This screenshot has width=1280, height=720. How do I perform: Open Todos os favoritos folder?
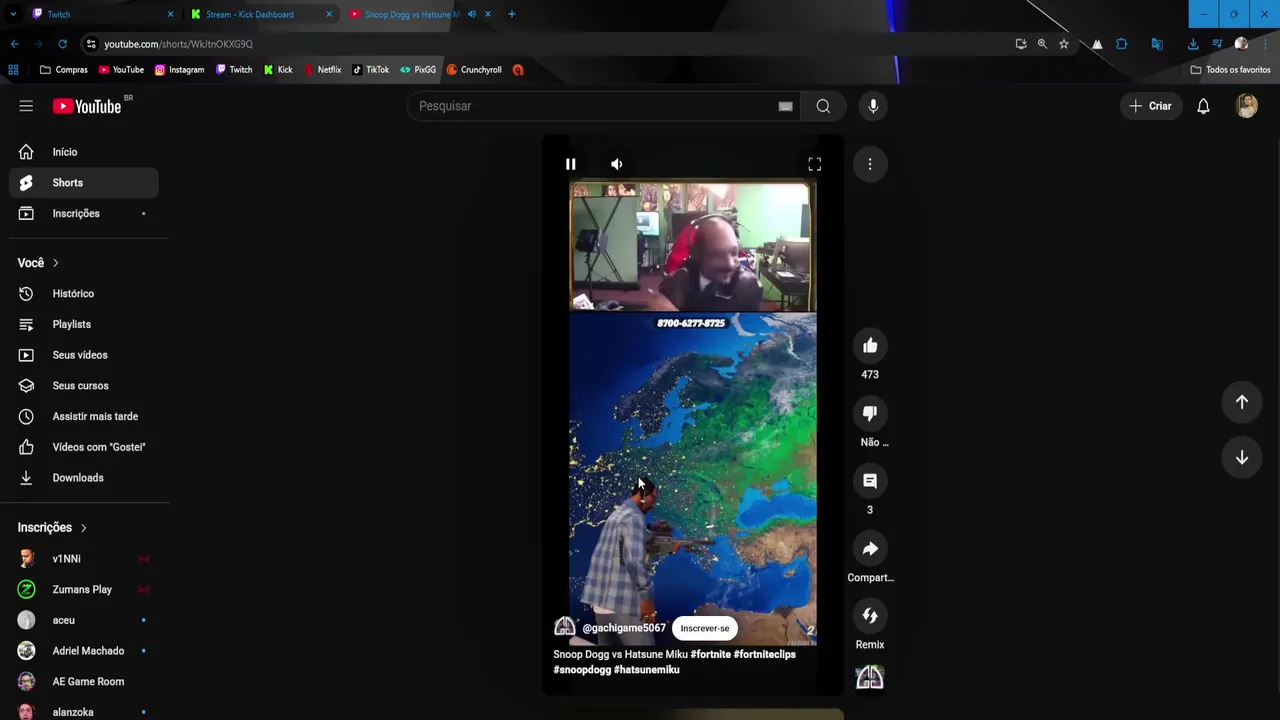[x=1230, y=70]
